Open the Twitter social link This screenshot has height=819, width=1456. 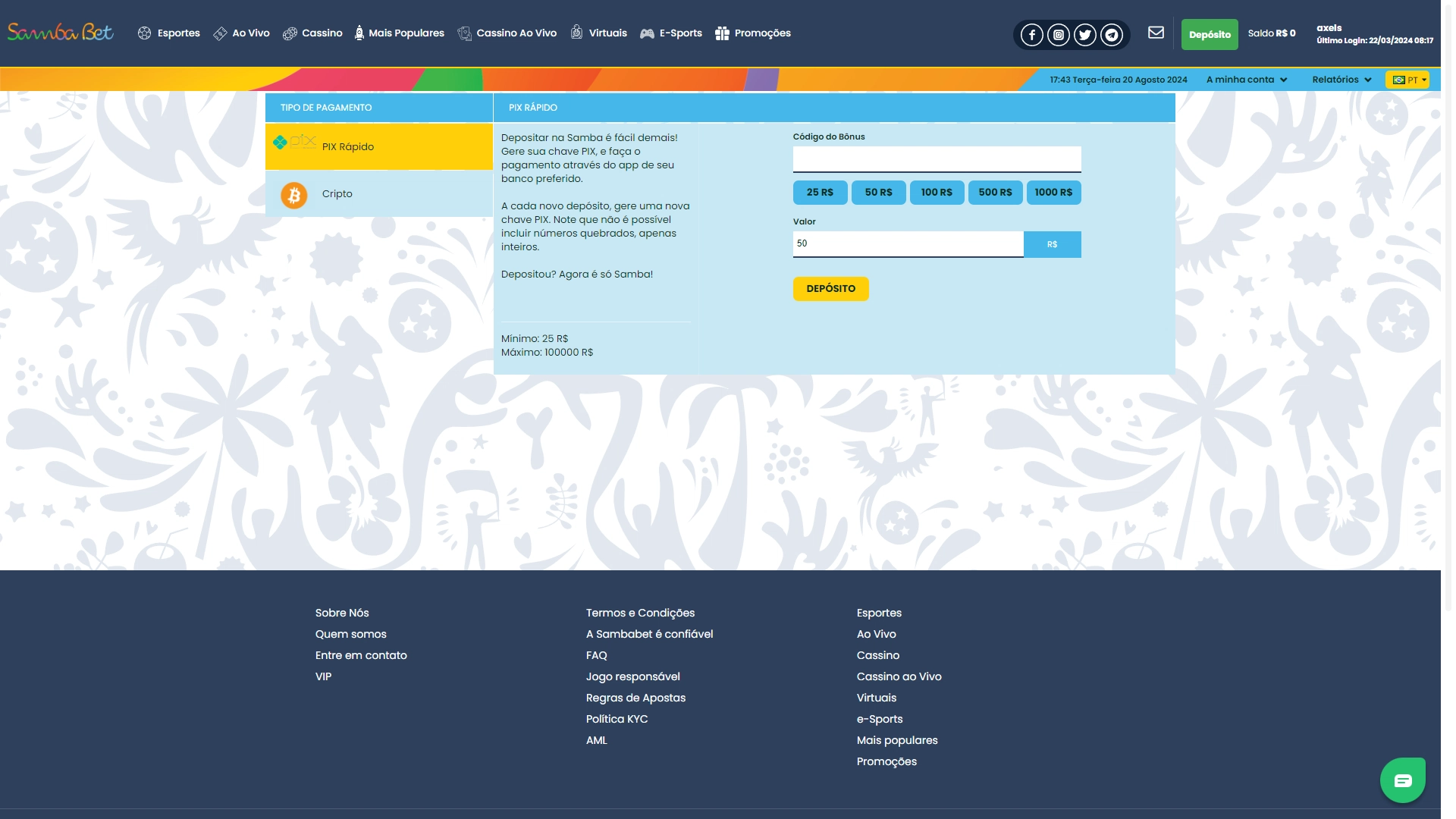[1084, 35]
